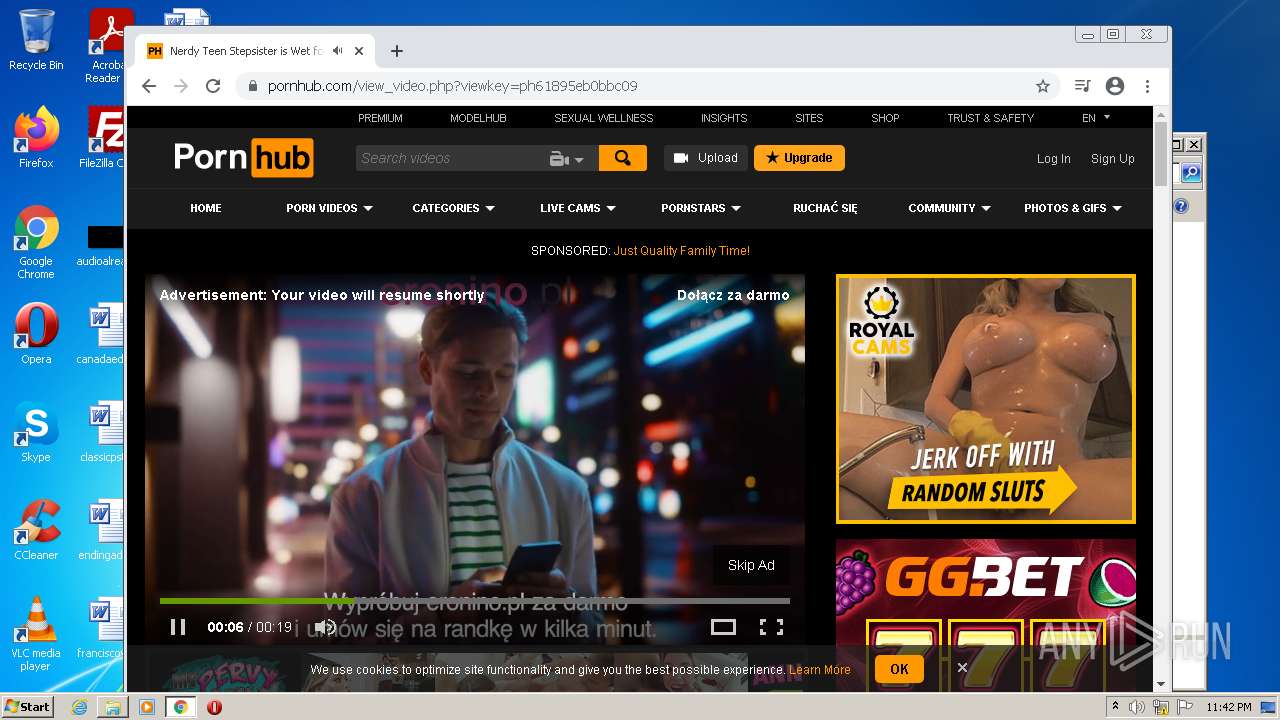Image resolution: width=1280 pixels, height=720 pixels.
Task: Open Internet Explorer from the taskbar
Action: tap(79, 707)
